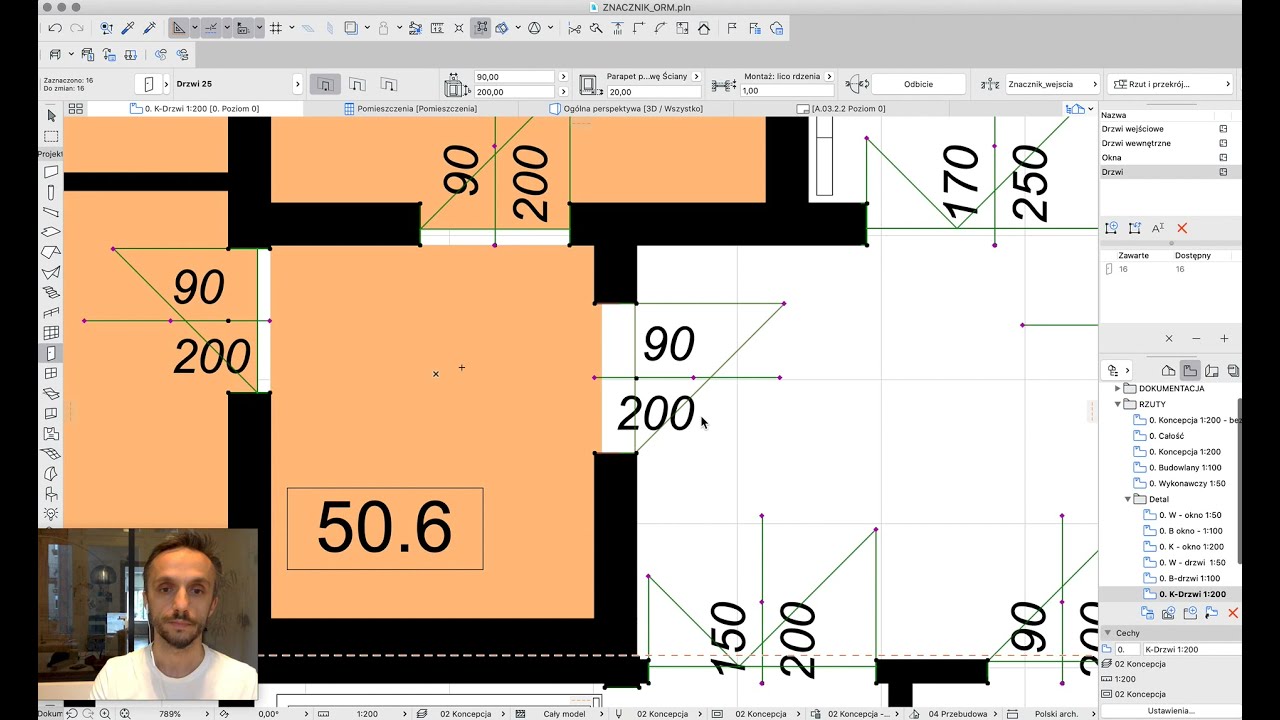Select the Layout Book navigator button

pyautogui.click(x=1211, y=370)
